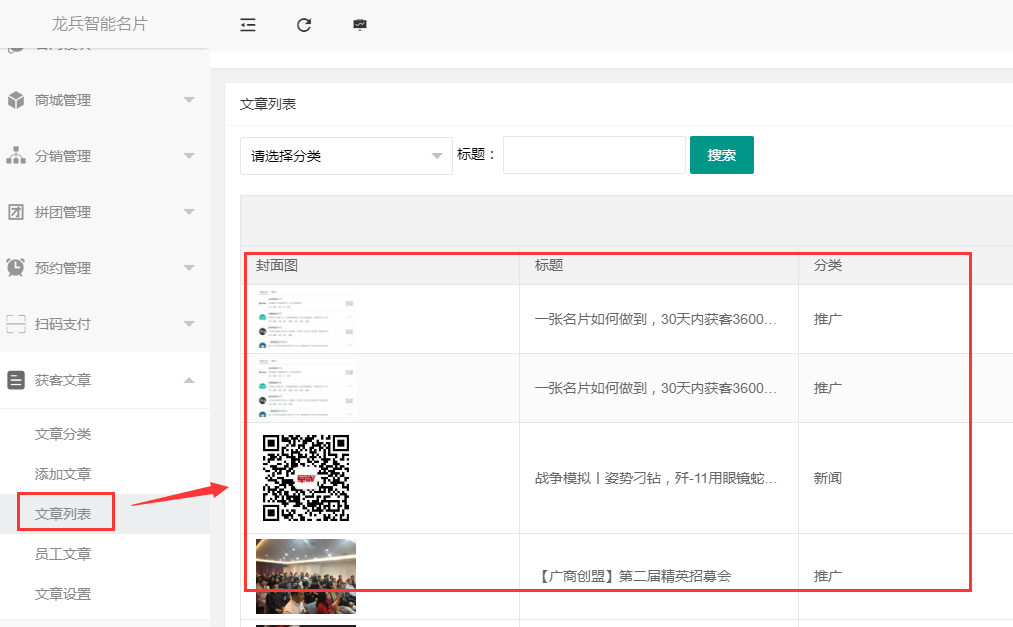1013x627 pixels.
Task: Click the refresh icon in top bar
Action: [x=304, y=25]
